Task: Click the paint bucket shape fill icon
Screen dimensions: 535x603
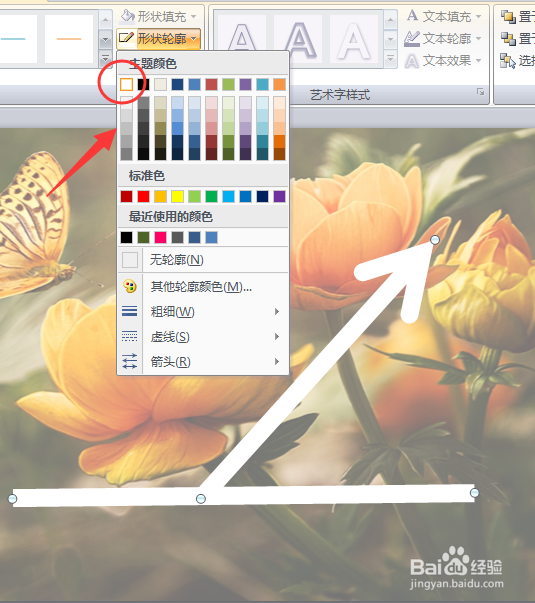Action: pos(127,16)
